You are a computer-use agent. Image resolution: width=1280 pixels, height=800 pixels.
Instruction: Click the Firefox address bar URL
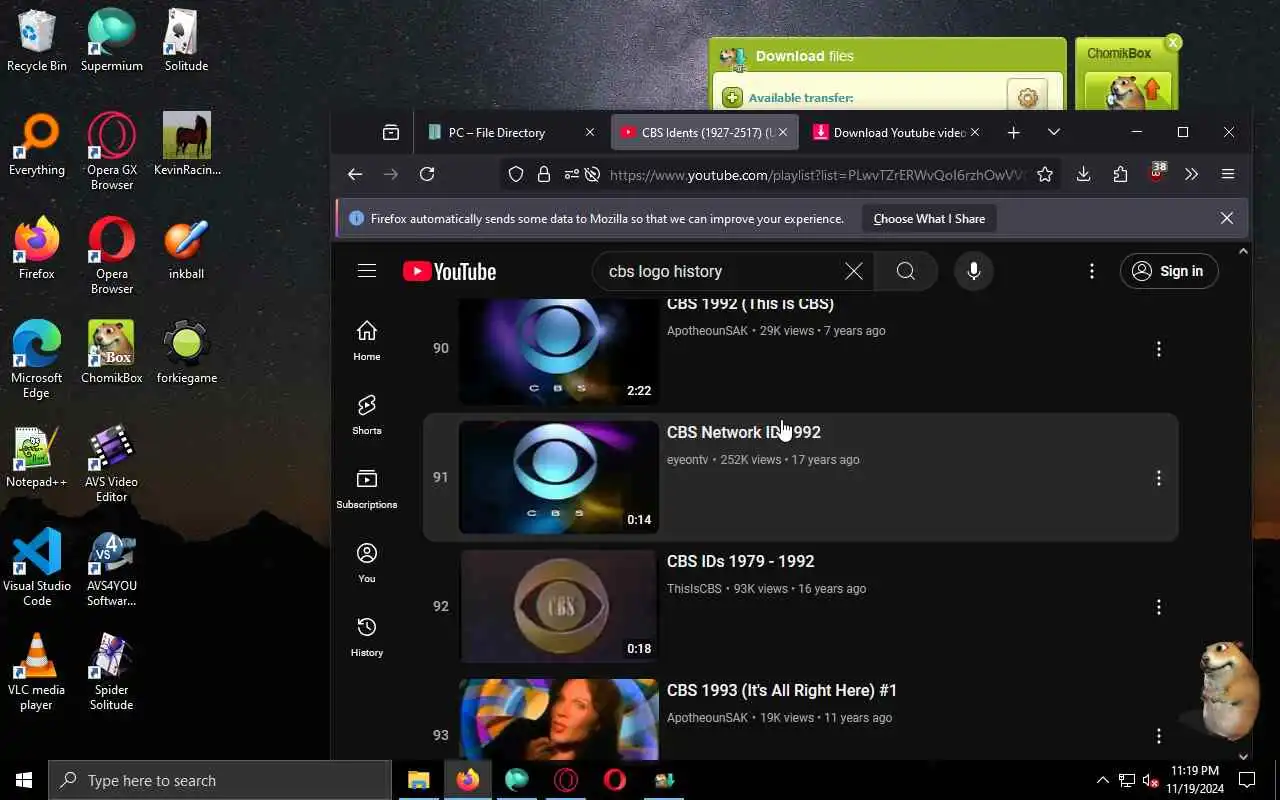coord(817,175)
